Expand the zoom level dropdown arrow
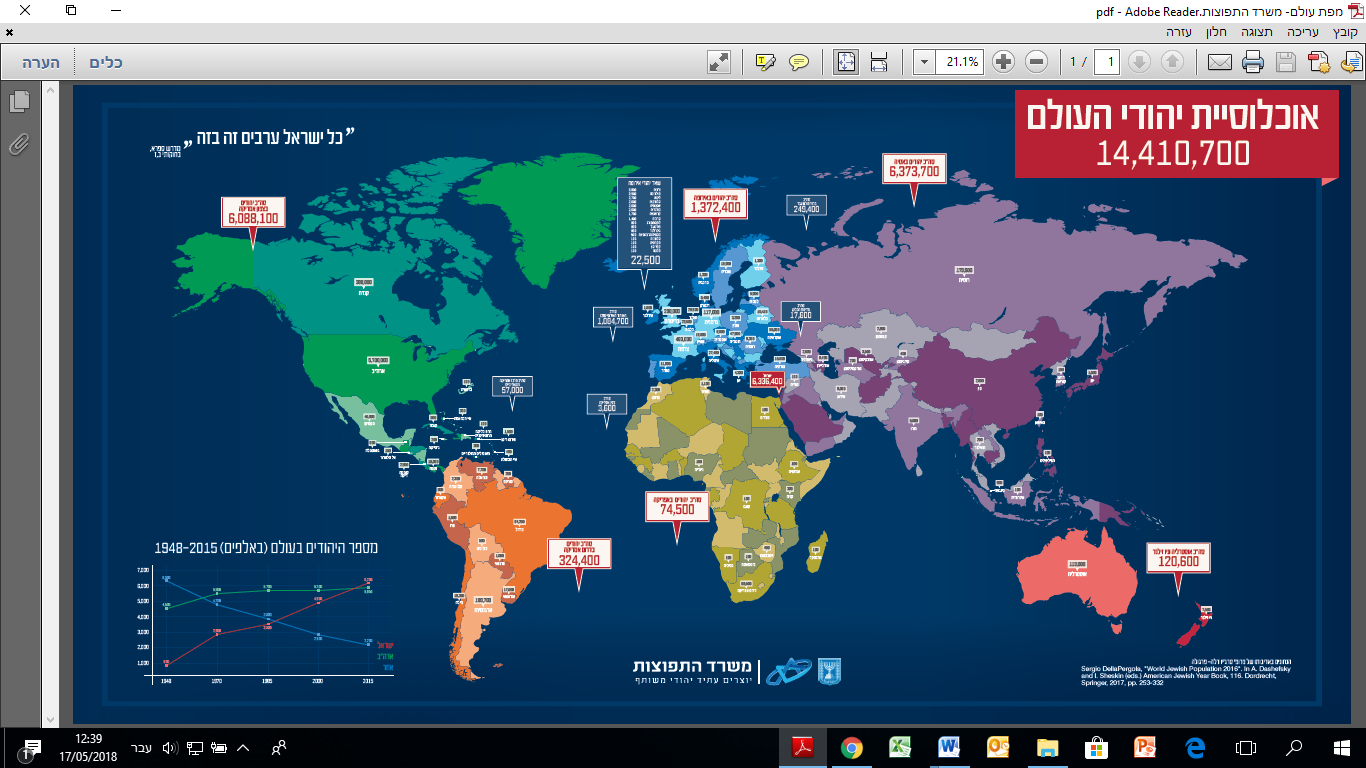1366x768 pixels. 923,62
